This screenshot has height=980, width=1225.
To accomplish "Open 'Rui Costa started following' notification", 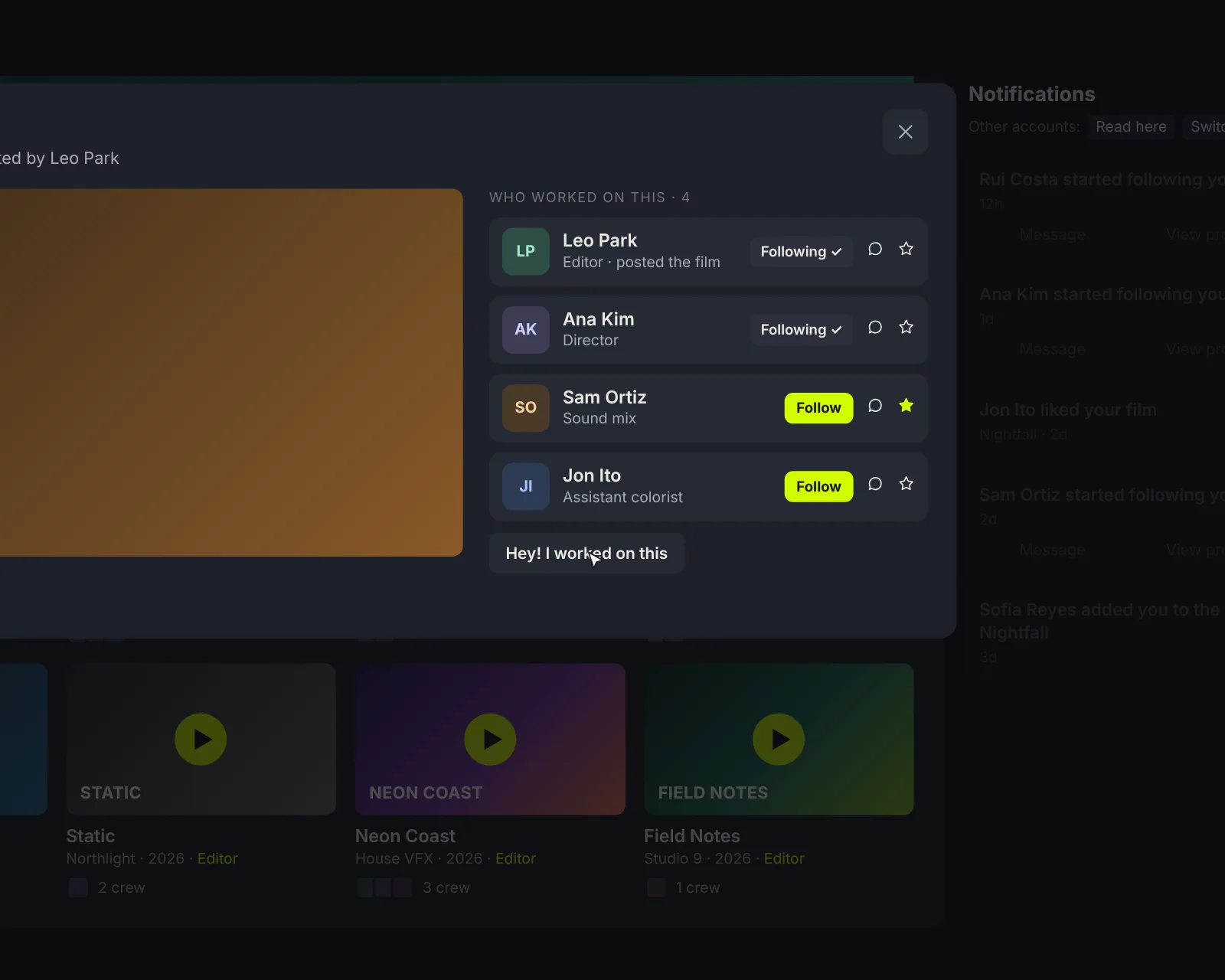I will pos(1101,179).
